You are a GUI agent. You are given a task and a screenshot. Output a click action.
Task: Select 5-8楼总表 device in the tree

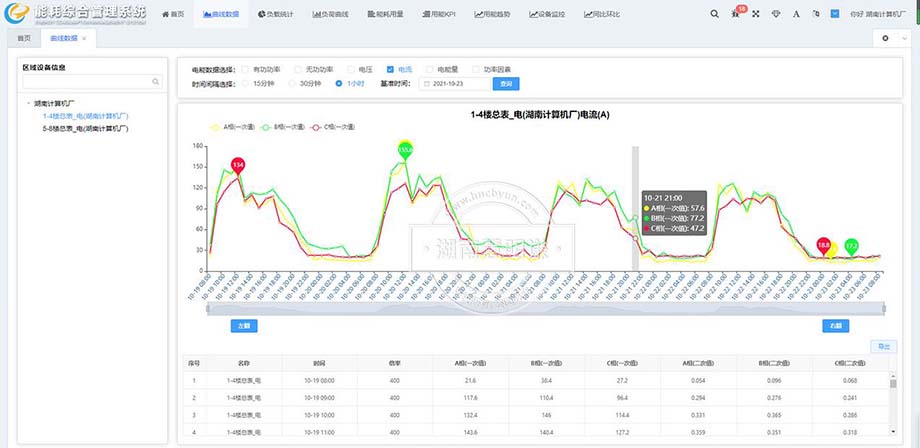tap(84, 129)
